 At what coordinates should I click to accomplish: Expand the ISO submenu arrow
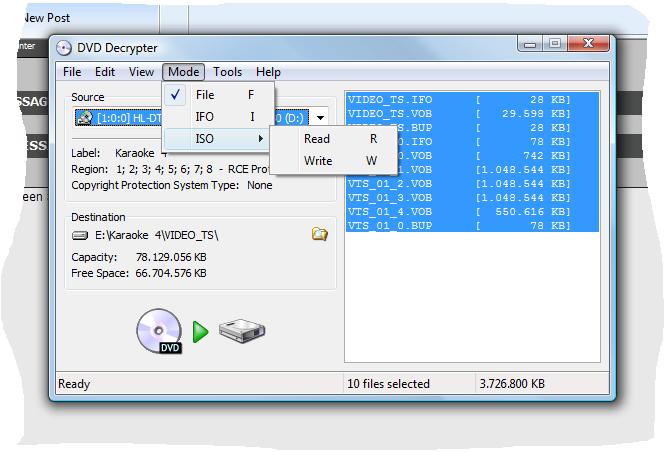261,138
